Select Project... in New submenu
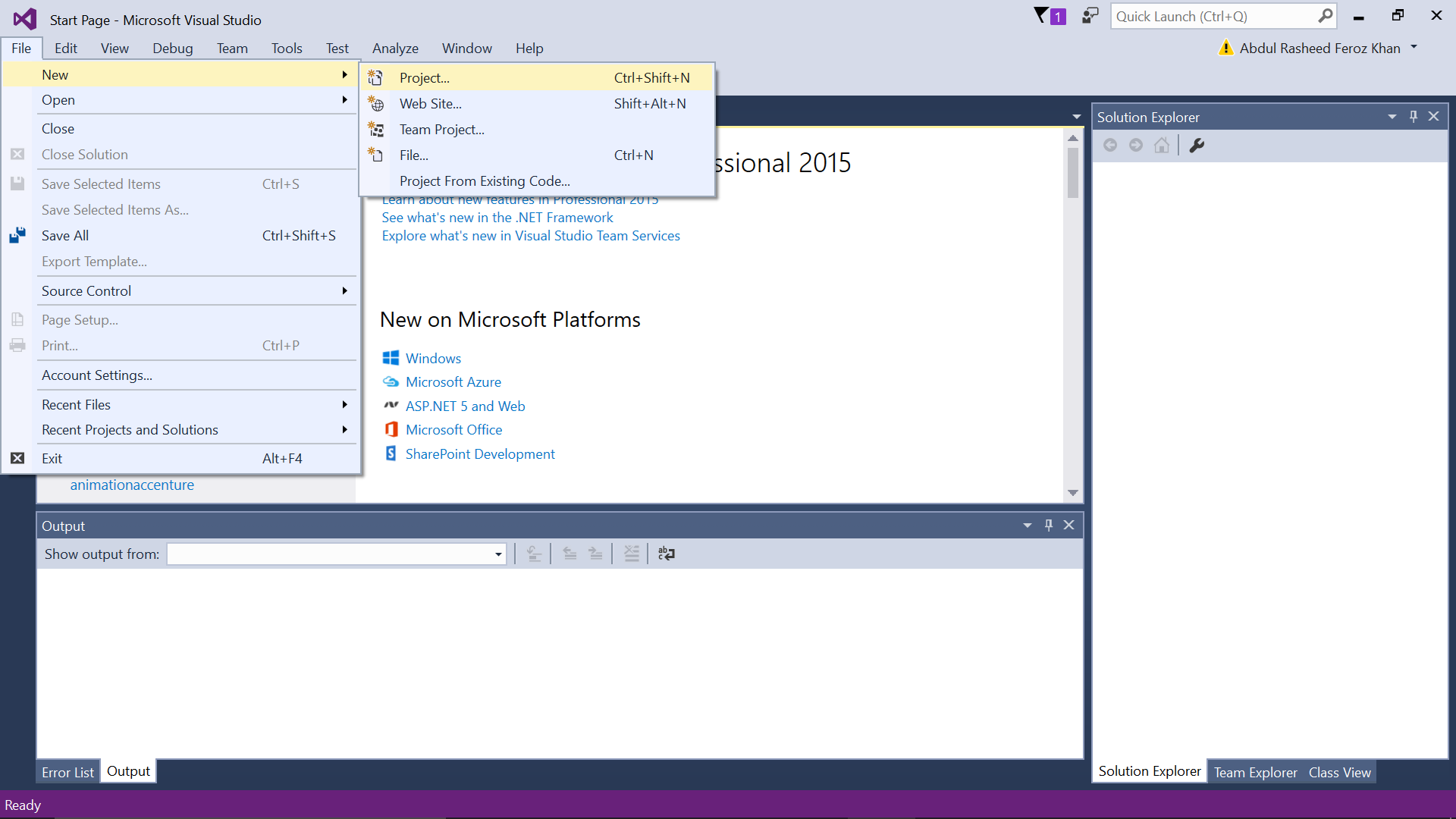Screen dimensions: 1456x819 [x=537, y=77]
